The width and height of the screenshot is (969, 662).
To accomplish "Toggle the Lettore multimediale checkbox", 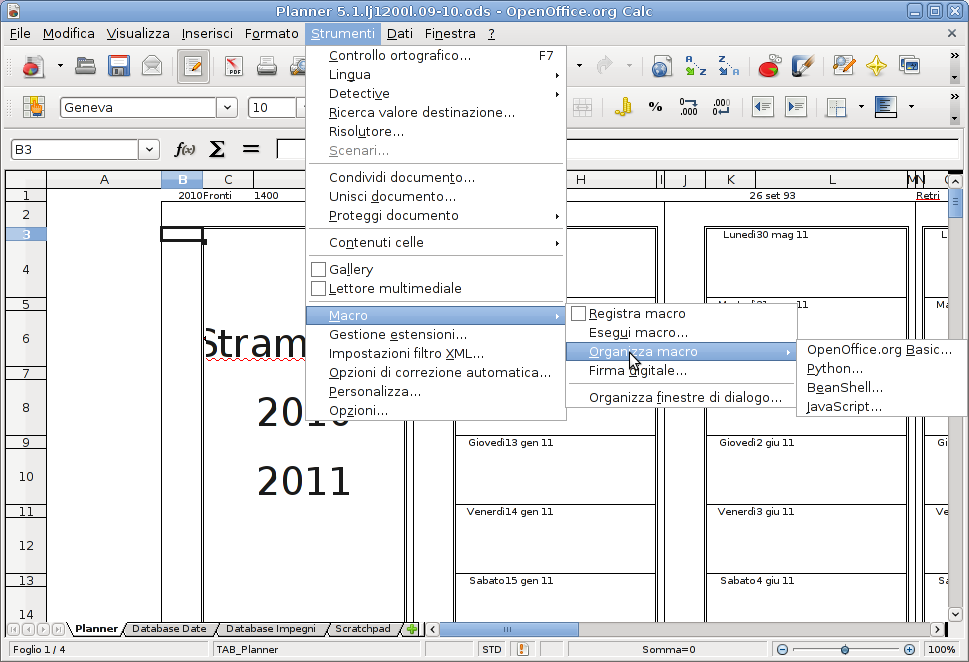I will [318, 288].
